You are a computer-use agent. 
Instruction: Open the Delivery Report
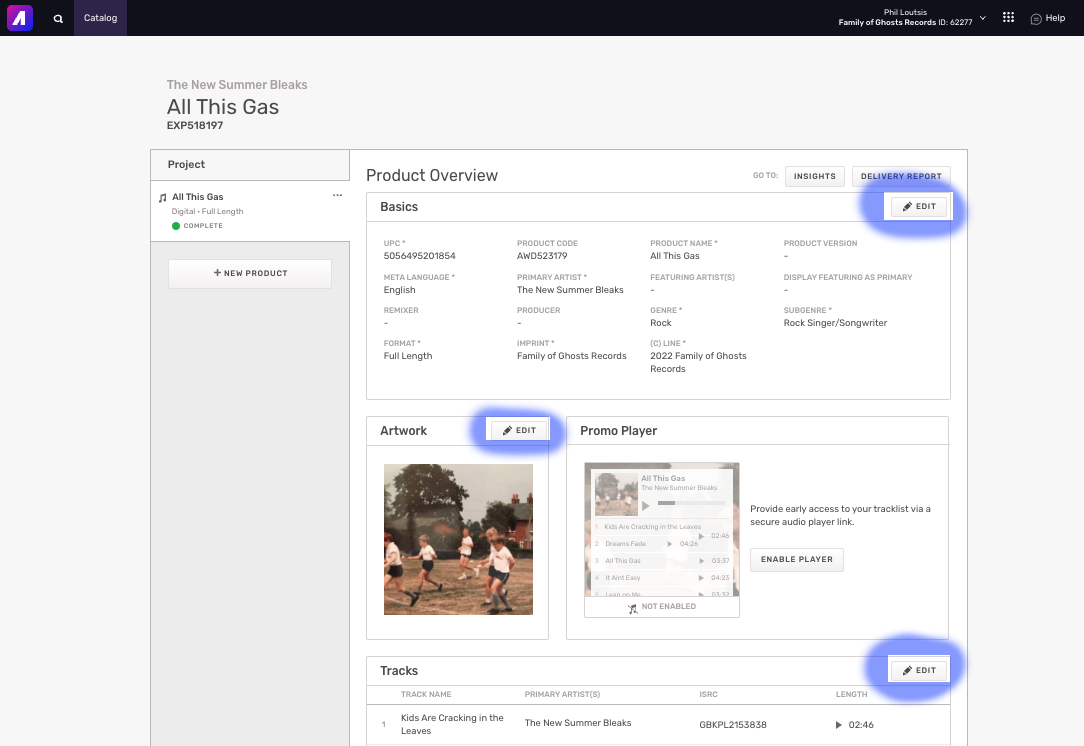coord(900,176)
